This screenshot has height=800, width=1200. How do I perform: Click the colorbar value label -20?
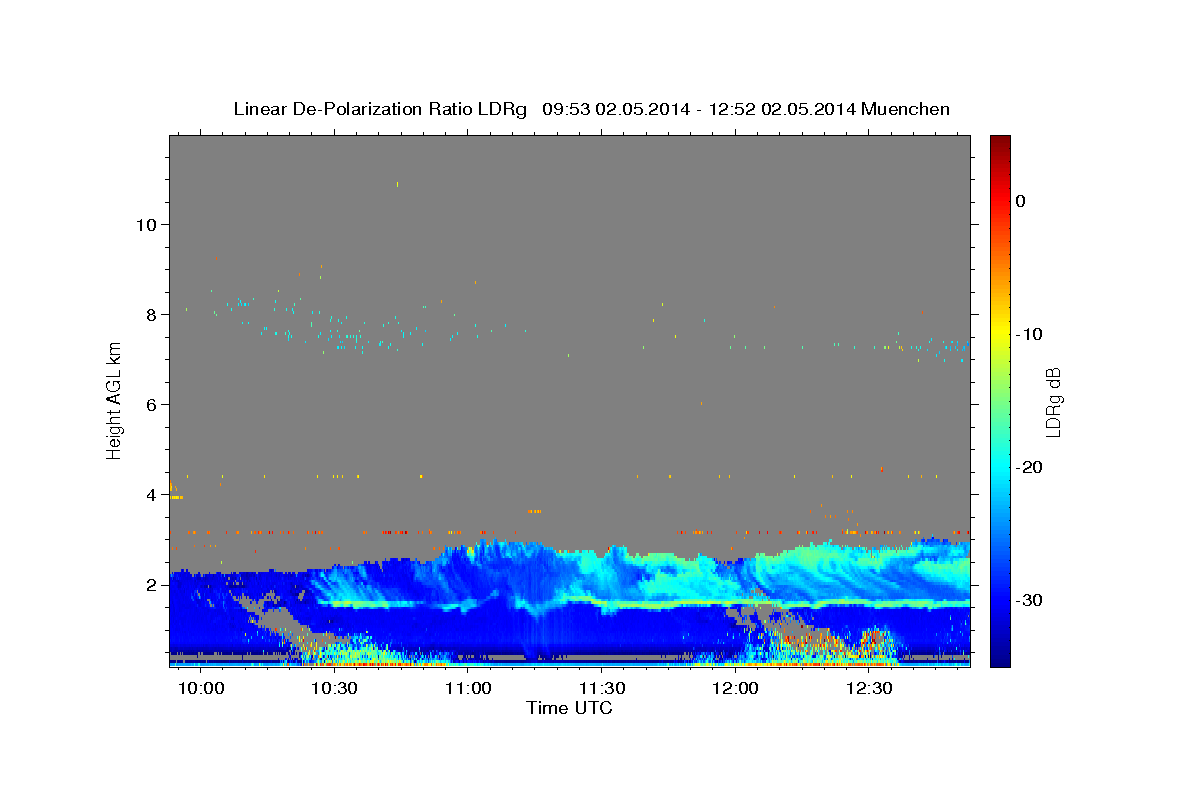[x=1030, y=467]
